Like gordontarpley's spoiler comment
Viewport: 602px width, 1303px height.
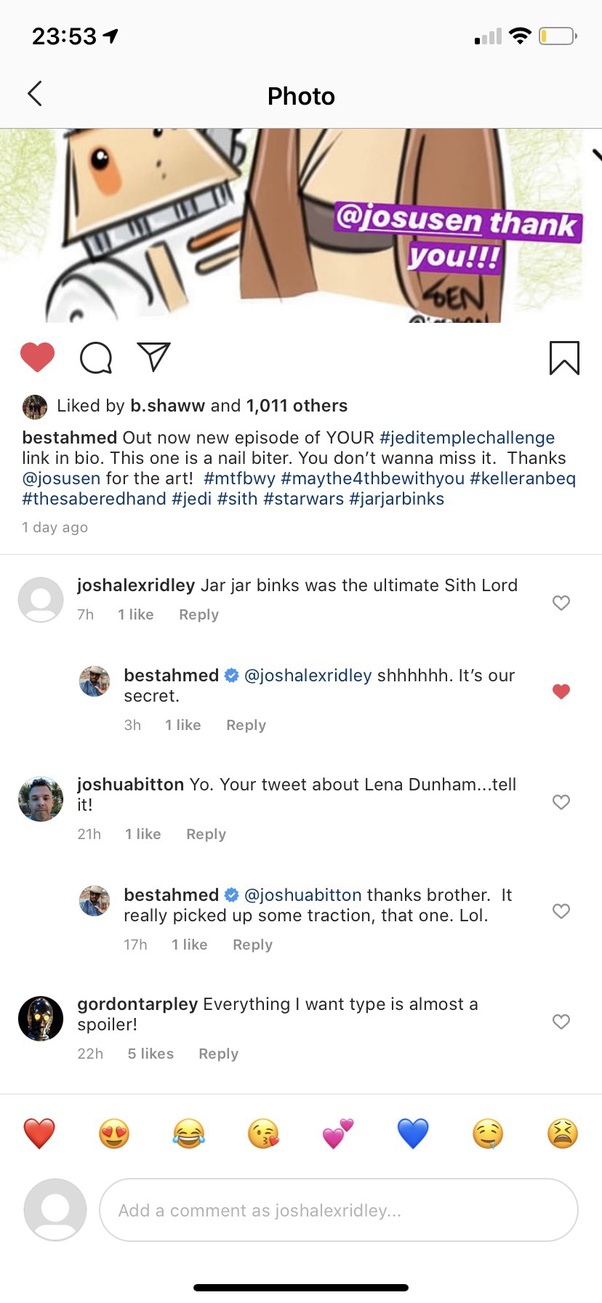[x=561, y=1021]
